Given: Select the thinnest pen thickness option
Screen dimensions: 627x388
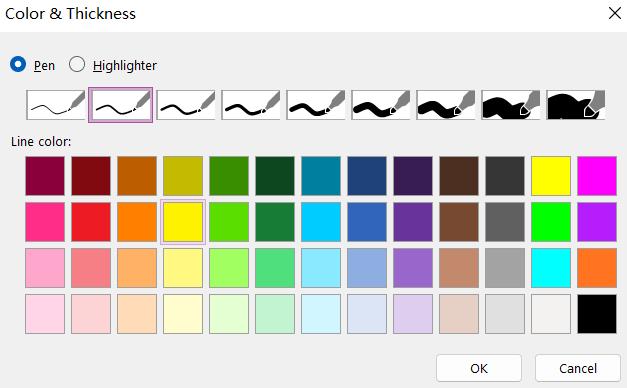Looking at the screenshot, I should pos(56,105).
